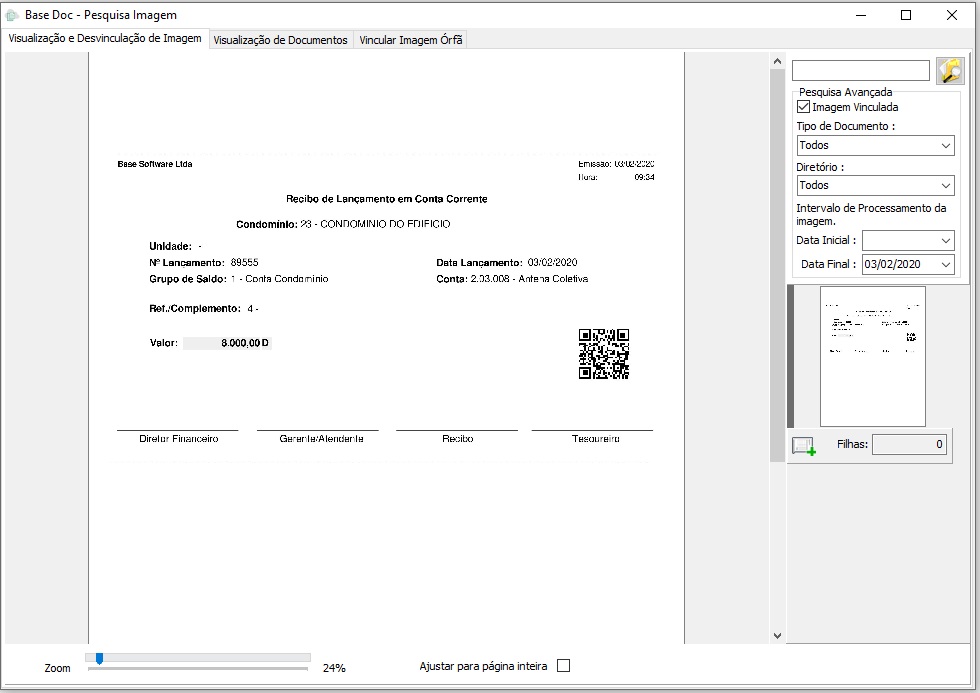
Task: Click the 'Recibo' signature label
Action: 458,439
